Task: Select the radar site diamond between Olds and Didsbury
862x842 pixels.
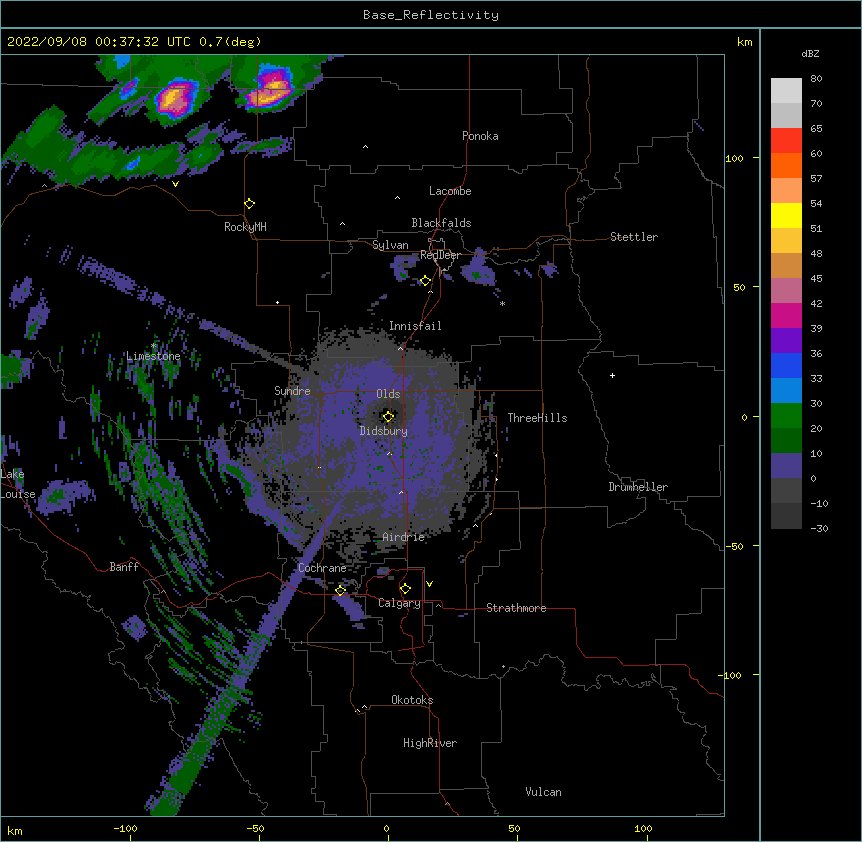Action: click(x=388, y=416)
